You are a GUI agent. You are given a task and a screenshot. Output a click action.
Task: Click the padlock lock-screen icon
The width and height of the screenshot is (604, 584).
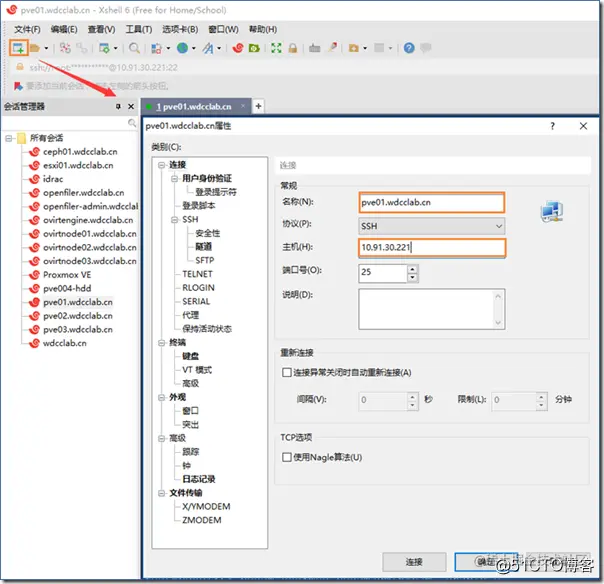pyautogui.click(x=293, y=48)
